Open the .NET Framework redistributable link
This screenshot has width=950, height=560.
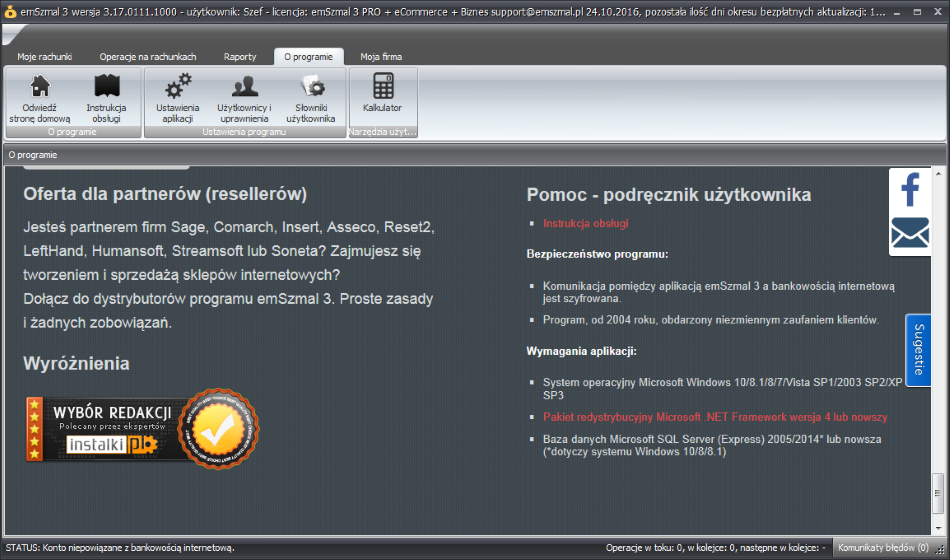(715, 417)
